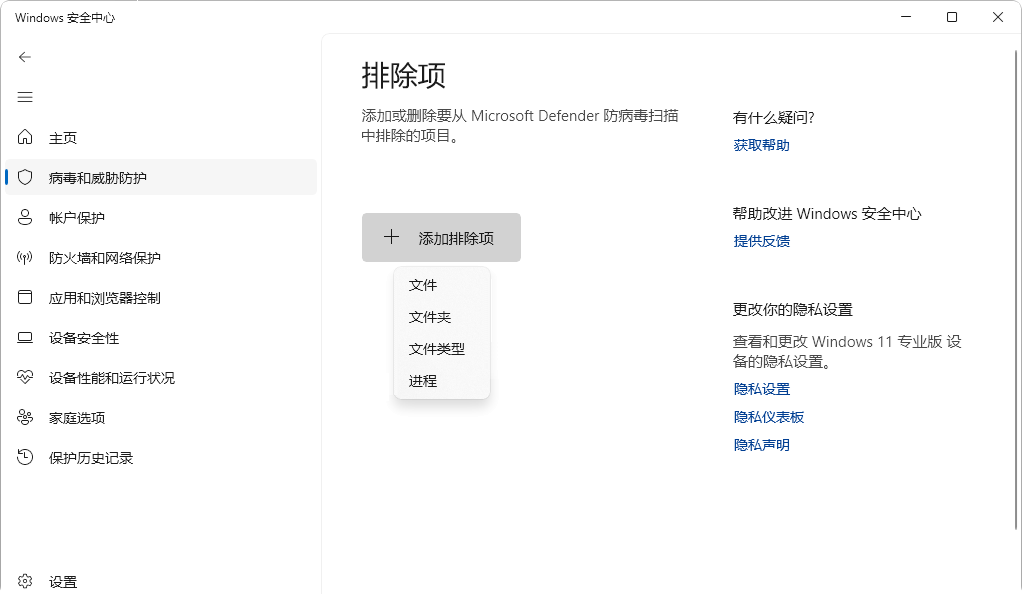Open the protection history clock icon

(x=25, y=458)
